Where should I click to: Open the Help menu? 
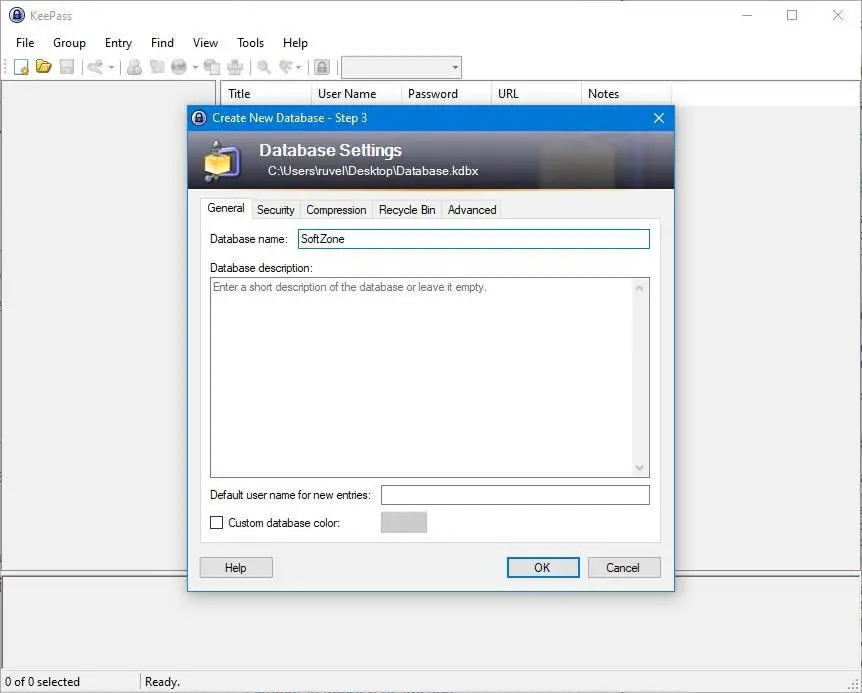(x=295, y=43)
